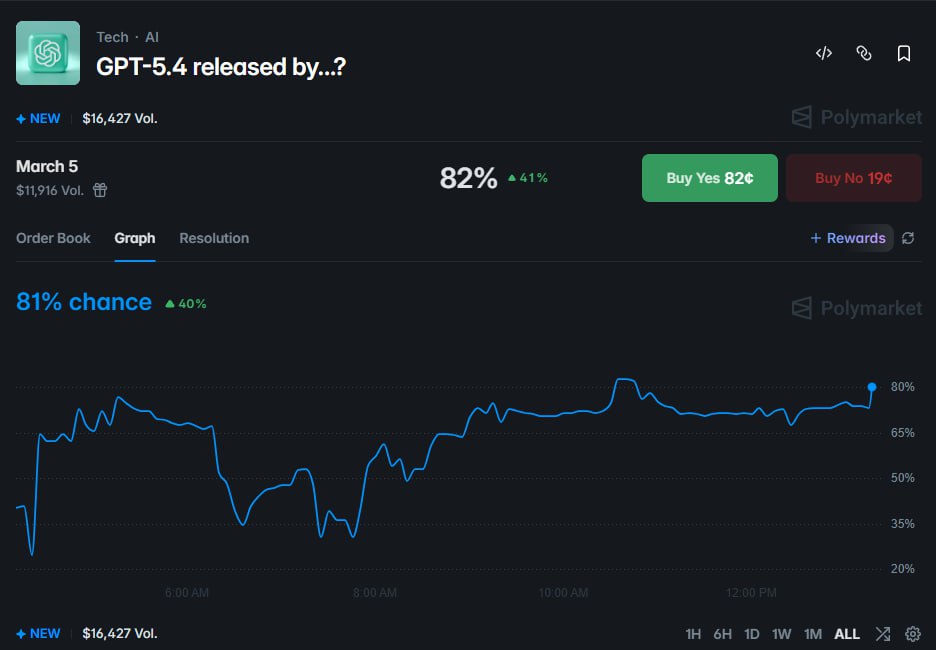Viewport: 936px width, 650px height.
Task: Select the 1W time range
Action: tap(782, 634)
